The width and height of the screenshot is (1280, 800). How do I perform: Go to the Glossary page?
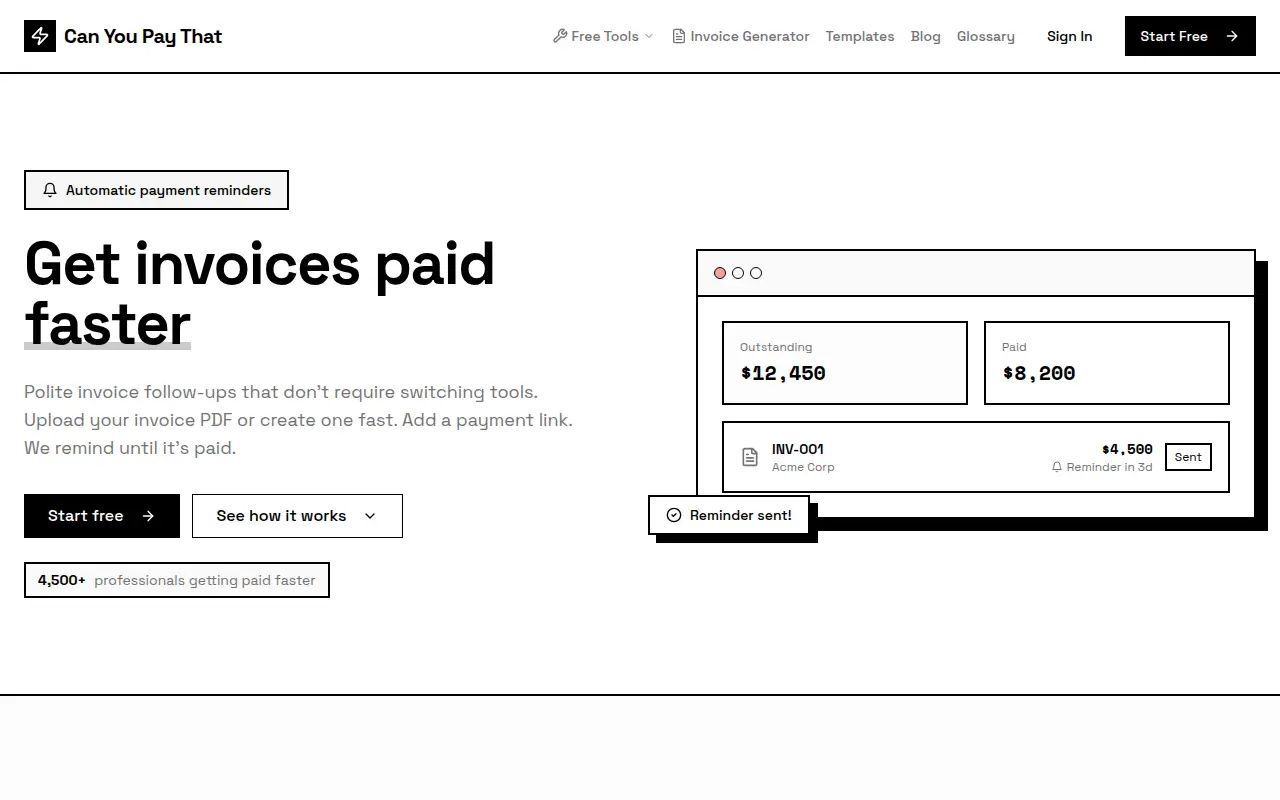tap(986, 36)
